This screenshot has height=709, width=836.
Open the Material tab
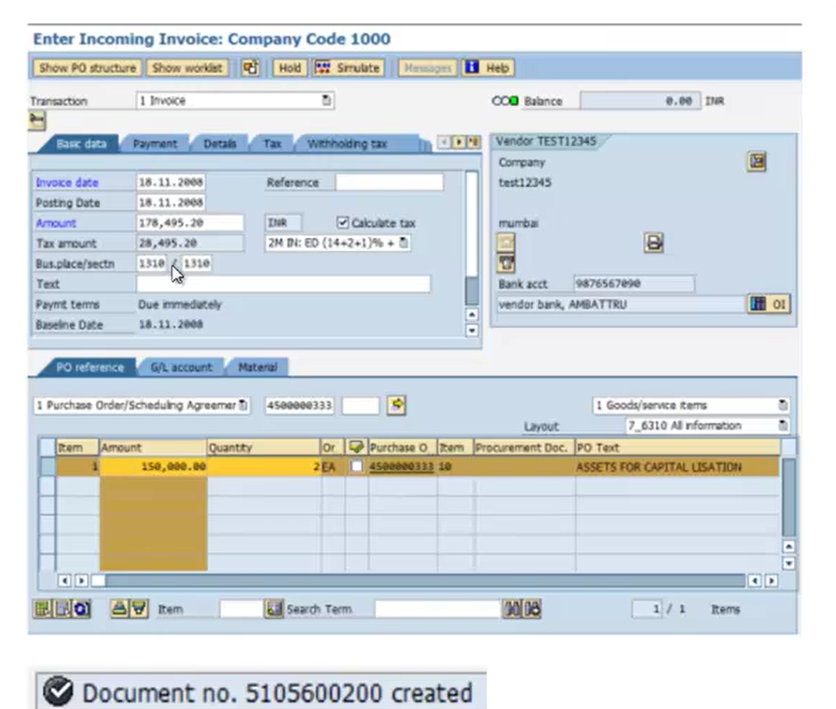pyautogui.click(x=258, y=367)
